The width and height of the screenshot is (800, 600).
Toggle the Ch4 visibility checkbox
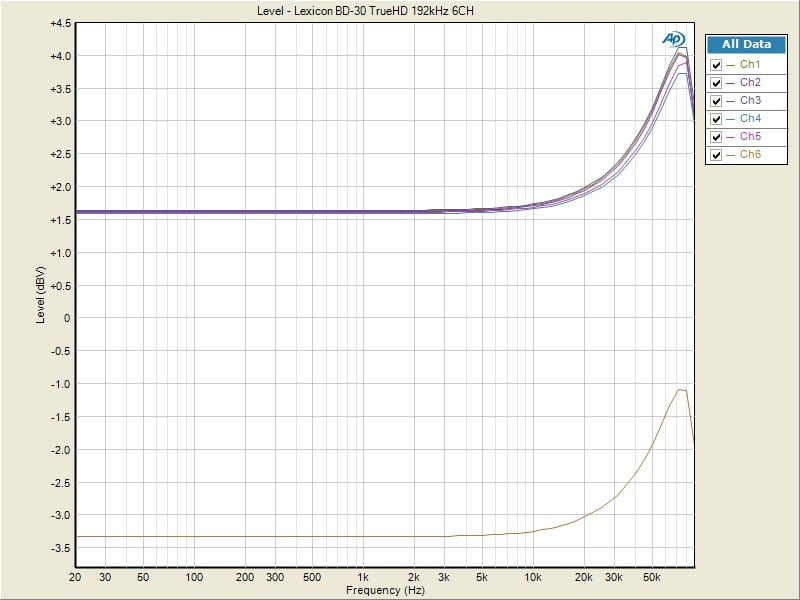pos(716,119)
